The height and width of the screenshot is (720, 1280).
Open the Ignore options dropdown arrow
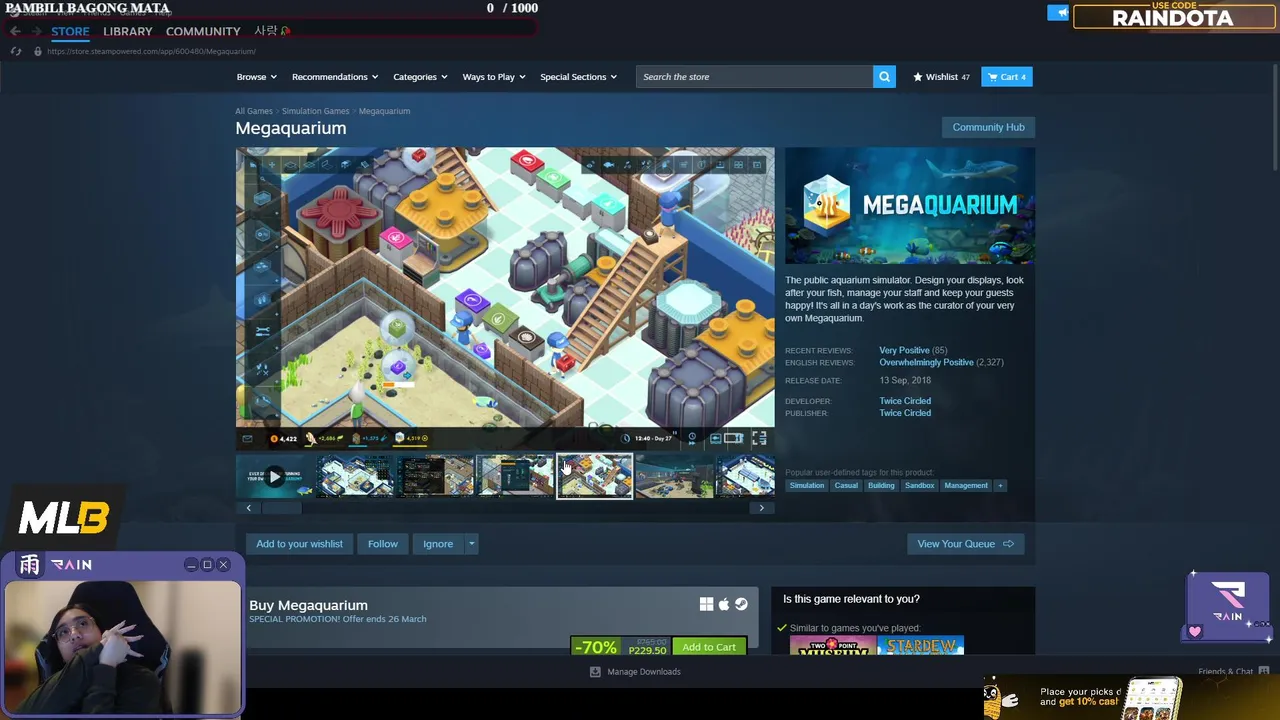tap(471, 544)
